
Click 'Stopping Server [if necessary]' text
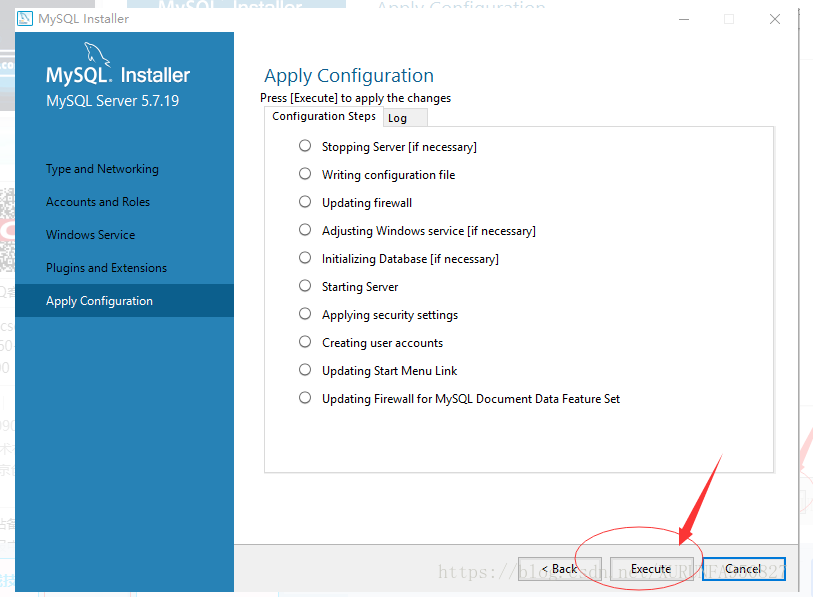(399, 147)
